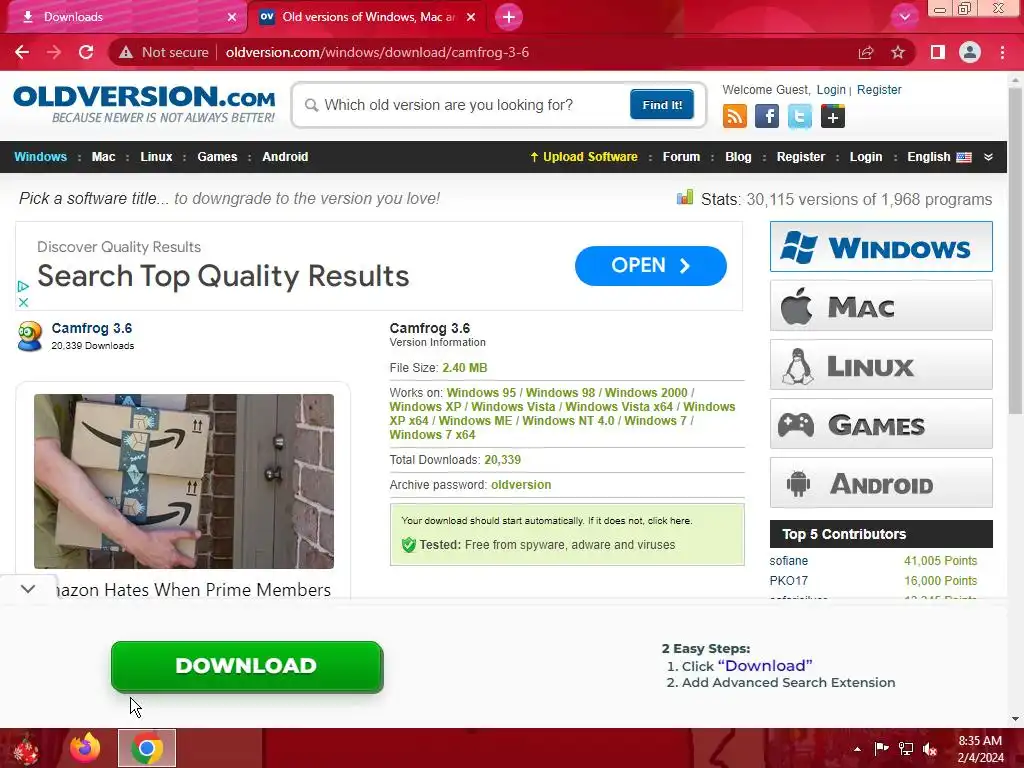Open contributor sofiane's profile

(x=788, y=561)
